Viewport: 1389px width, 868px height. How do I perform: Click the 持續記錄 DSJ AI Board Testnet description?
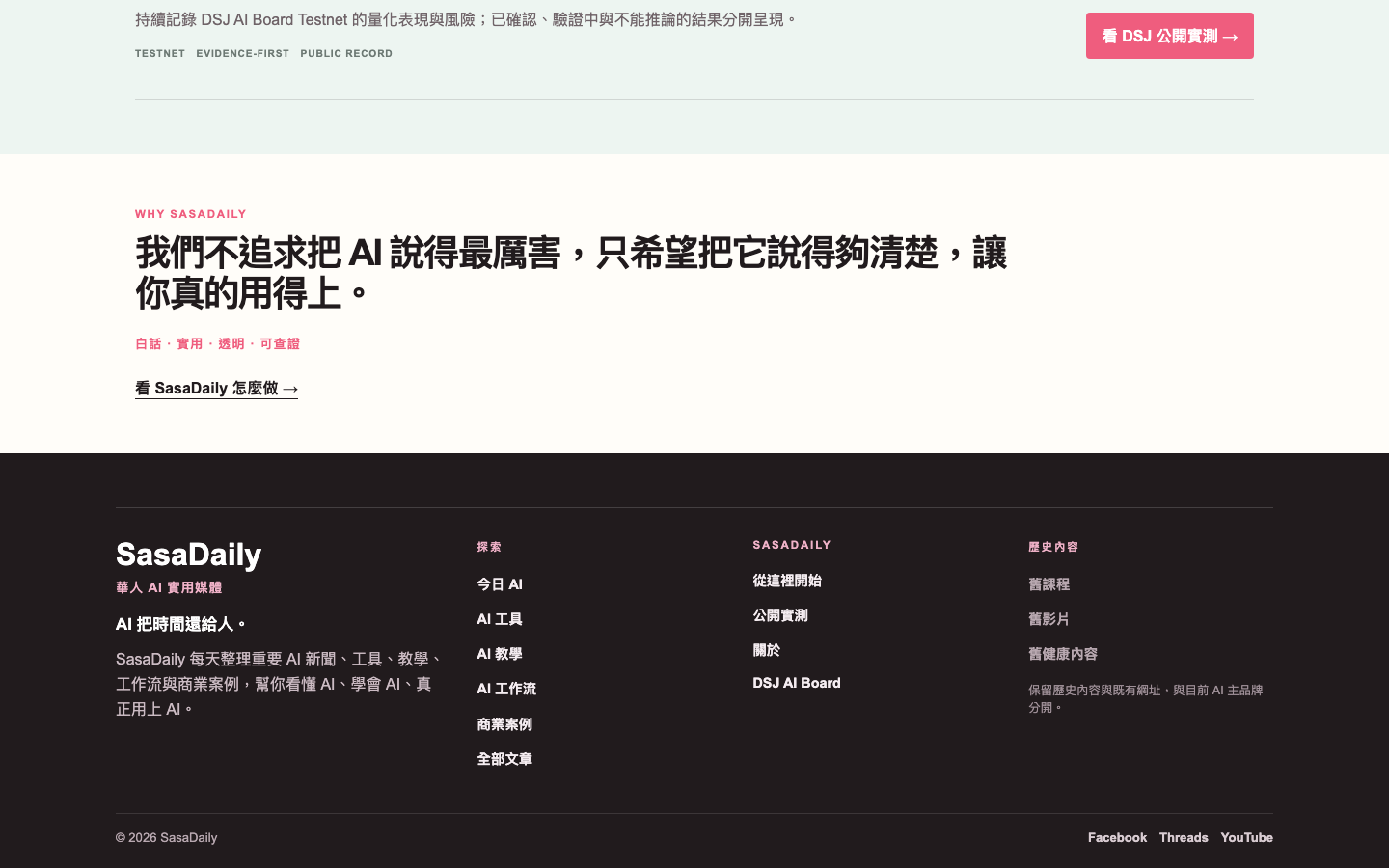(x=467, y=19)
